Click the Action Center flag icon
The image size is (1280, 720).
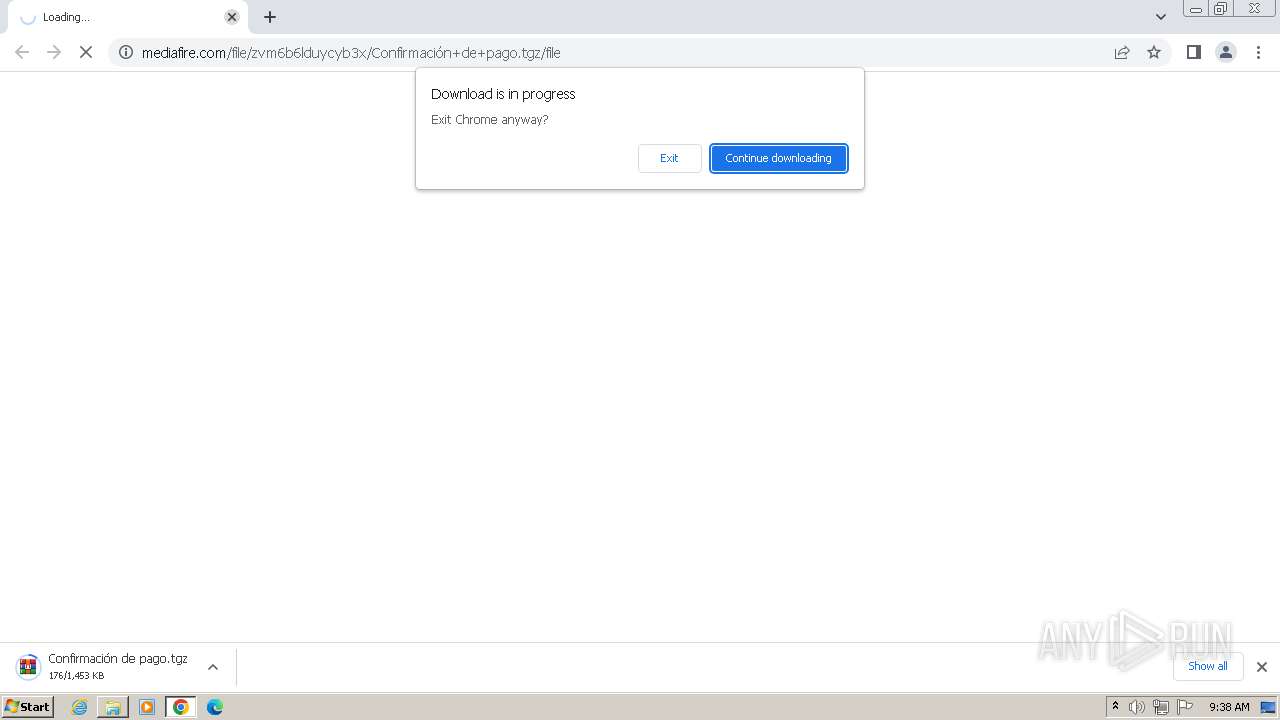[1185, 707]
